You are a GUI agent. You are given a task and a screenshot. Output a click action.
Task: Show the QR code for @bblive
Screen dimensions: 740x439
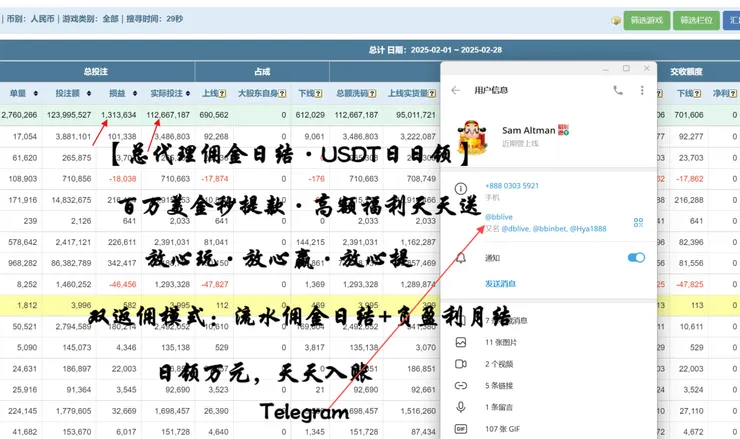click(639, 222)
